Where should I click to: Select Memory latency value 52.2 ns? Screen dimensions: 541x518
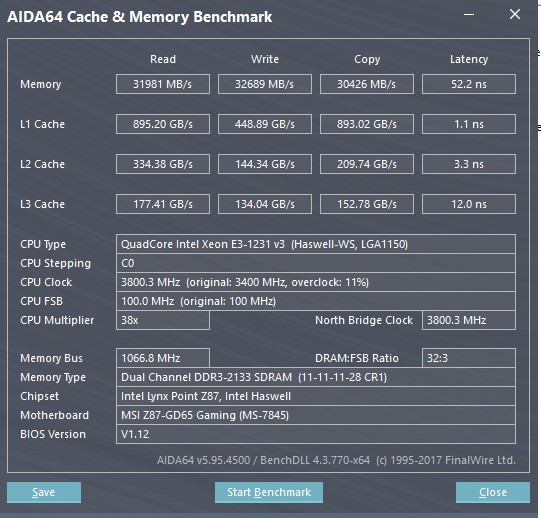pos(469,84)
